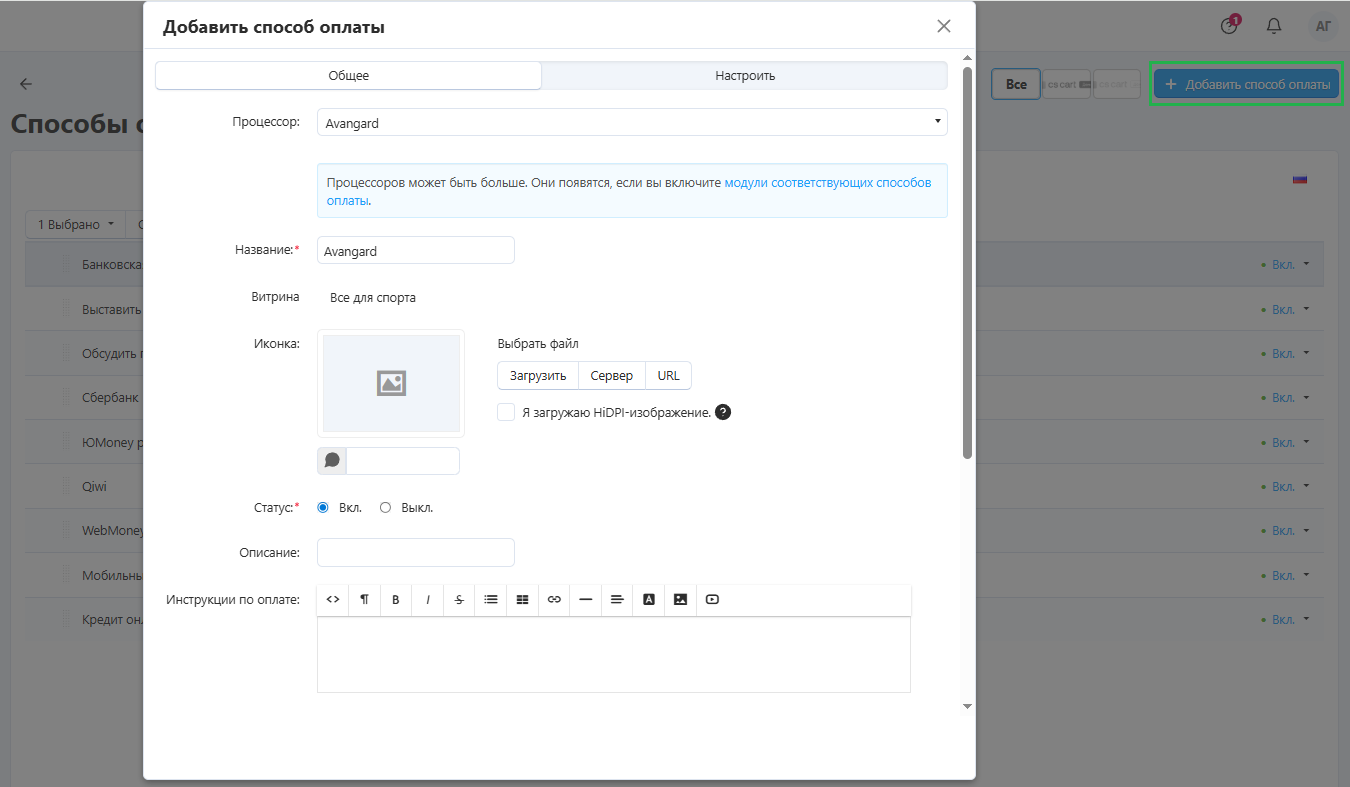Open text alignment options in editor
The height and width of the screenshot is (787, 1350).
click(x=617, y=600)
